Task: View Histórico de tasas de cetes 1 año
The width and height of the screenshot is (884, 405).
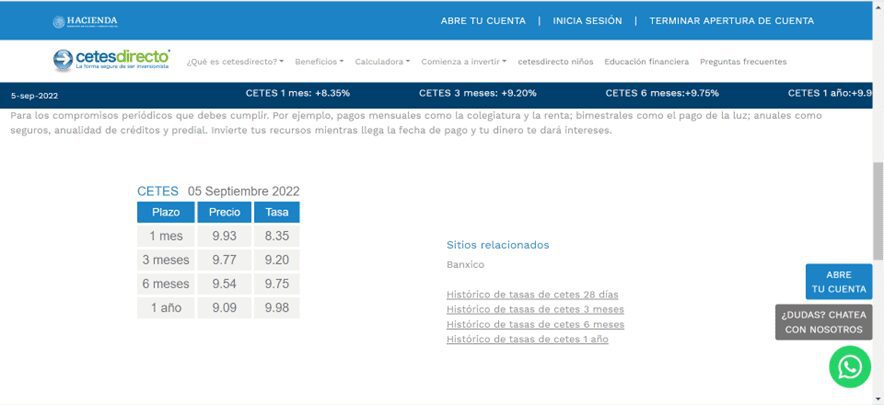Action: (527, 340)
